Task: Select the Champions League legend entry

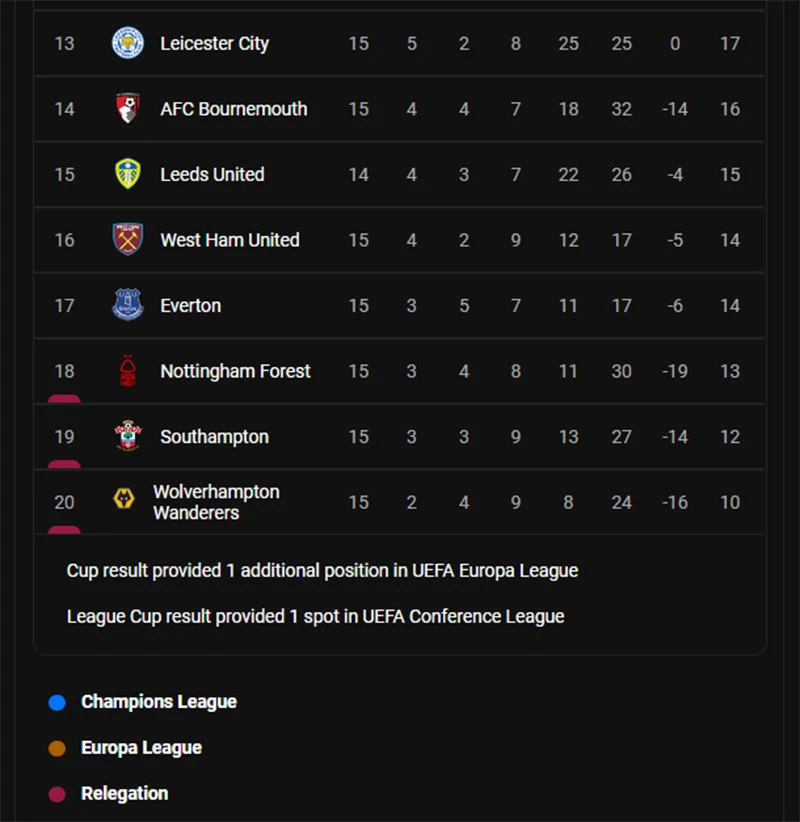Action: tap(158, 702)
